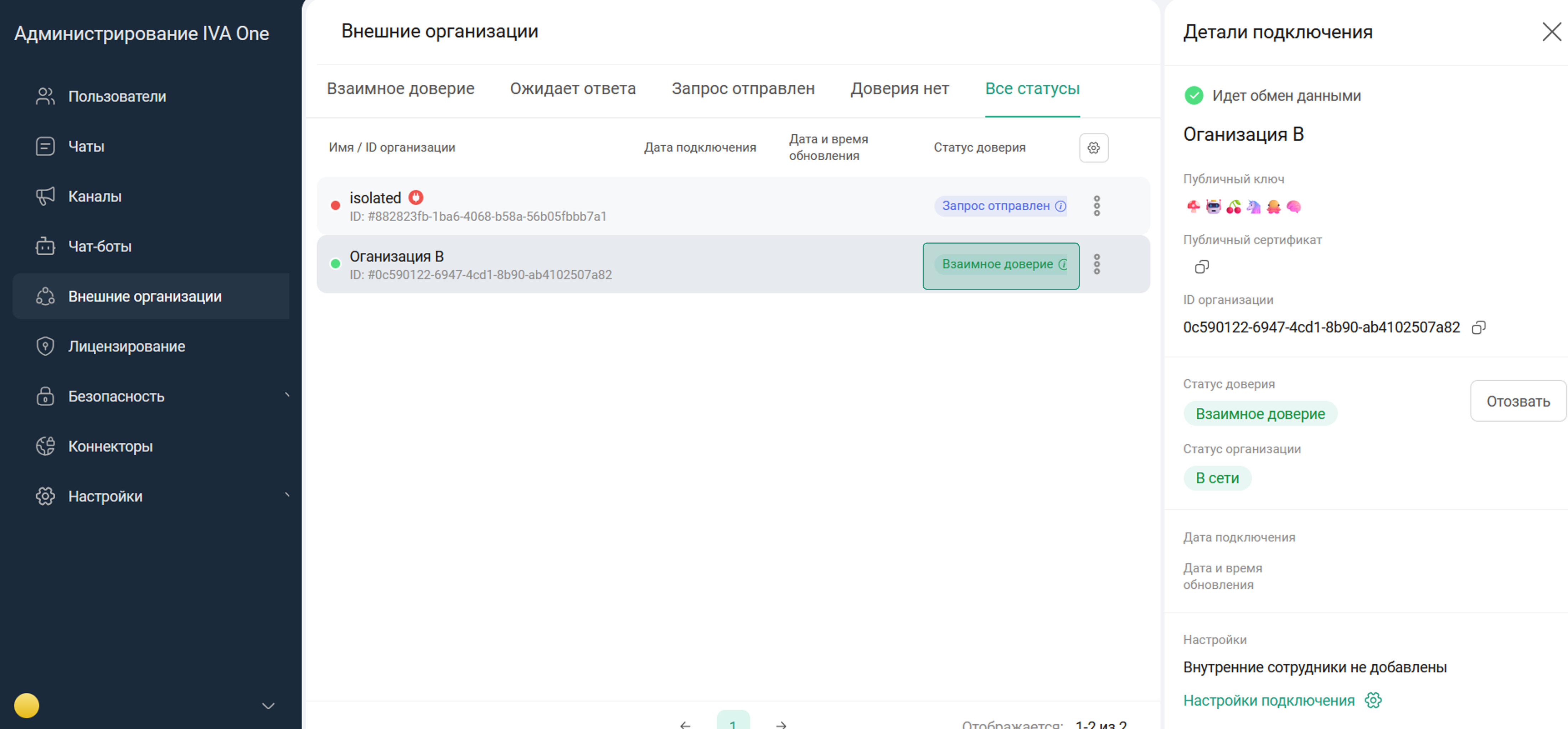Image resolution: width=1568 pixels, height=729 pixels.
Task: Copy the public certificate
Action: click(x=1201, y=266)
